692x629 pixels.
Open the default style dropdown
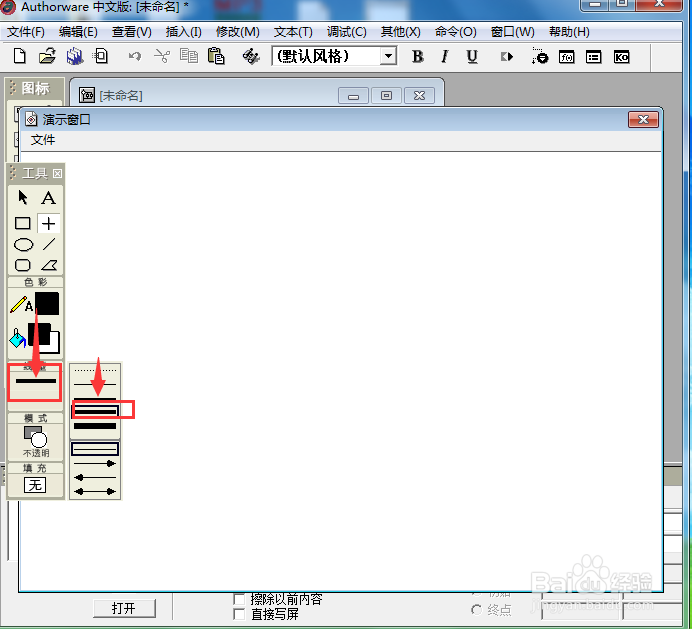click(388, 56)
